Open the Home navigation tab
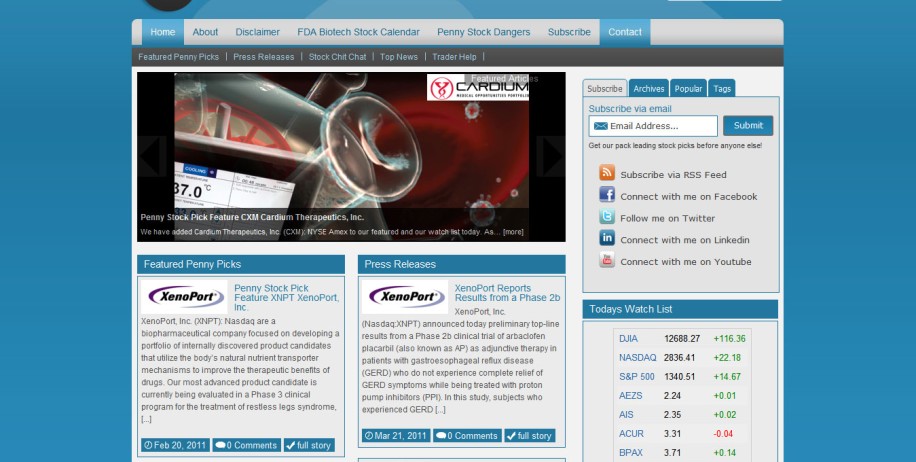This screenshot has height=462, width=916. (x=162, y=32)
